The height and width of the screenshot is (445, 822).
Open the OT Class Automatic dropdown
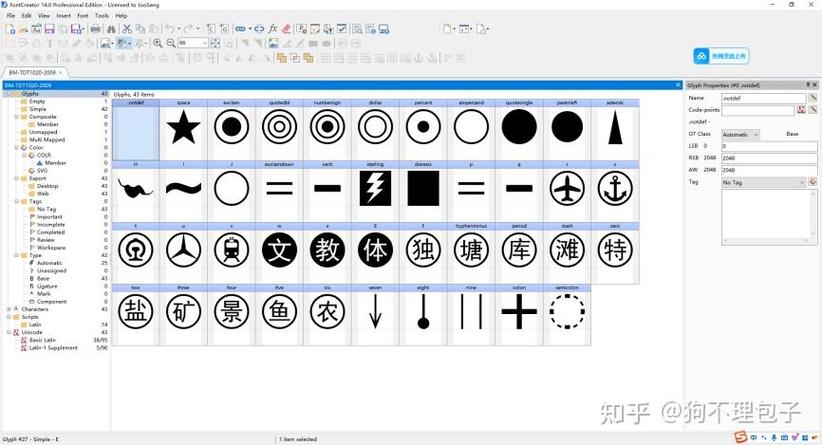740,135
